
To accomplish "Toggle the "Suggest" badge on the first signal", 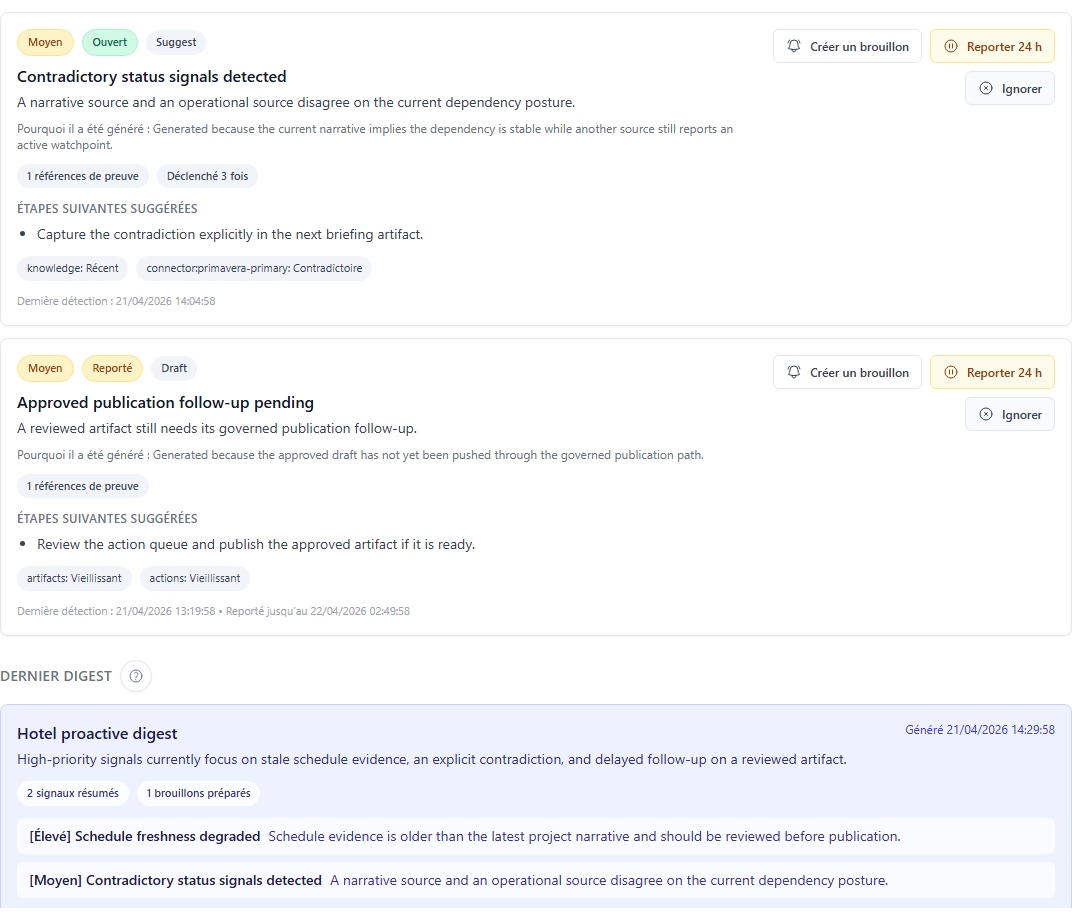I will coord(175,42).
